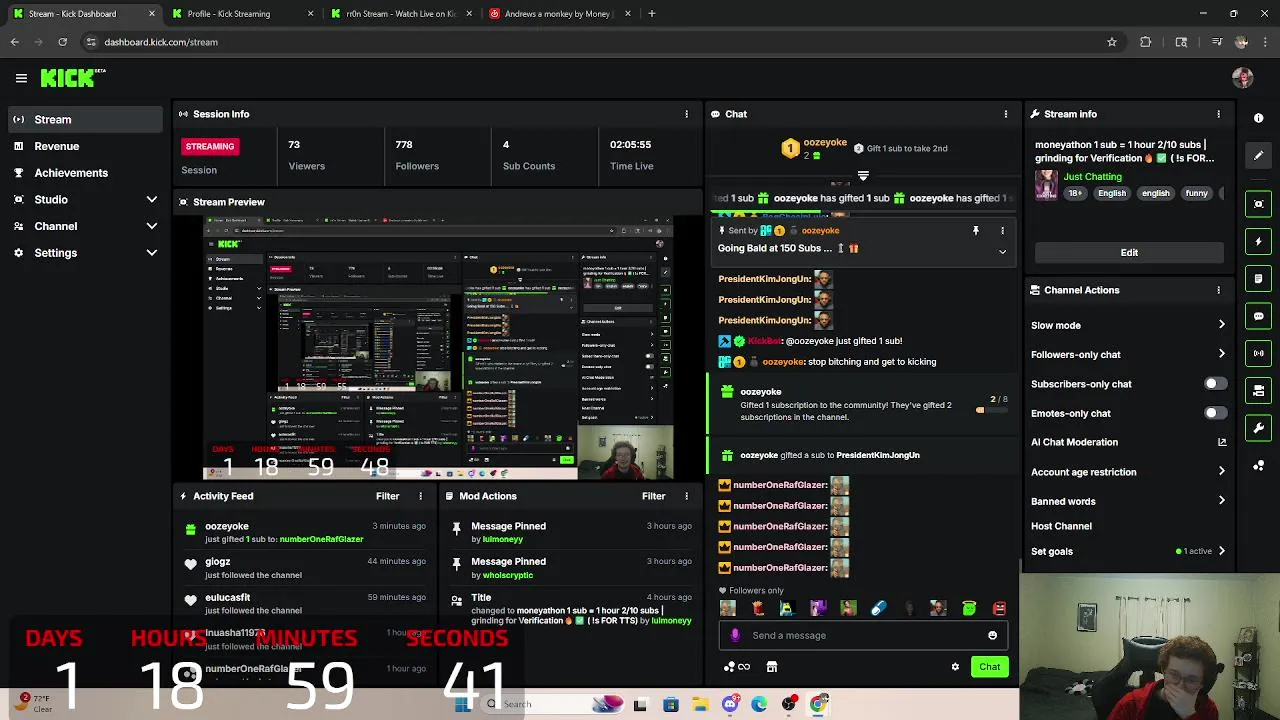Collapse the chat leaderboard arrow
Viewport: 1280px width, 720px height.
coord(863,176)
